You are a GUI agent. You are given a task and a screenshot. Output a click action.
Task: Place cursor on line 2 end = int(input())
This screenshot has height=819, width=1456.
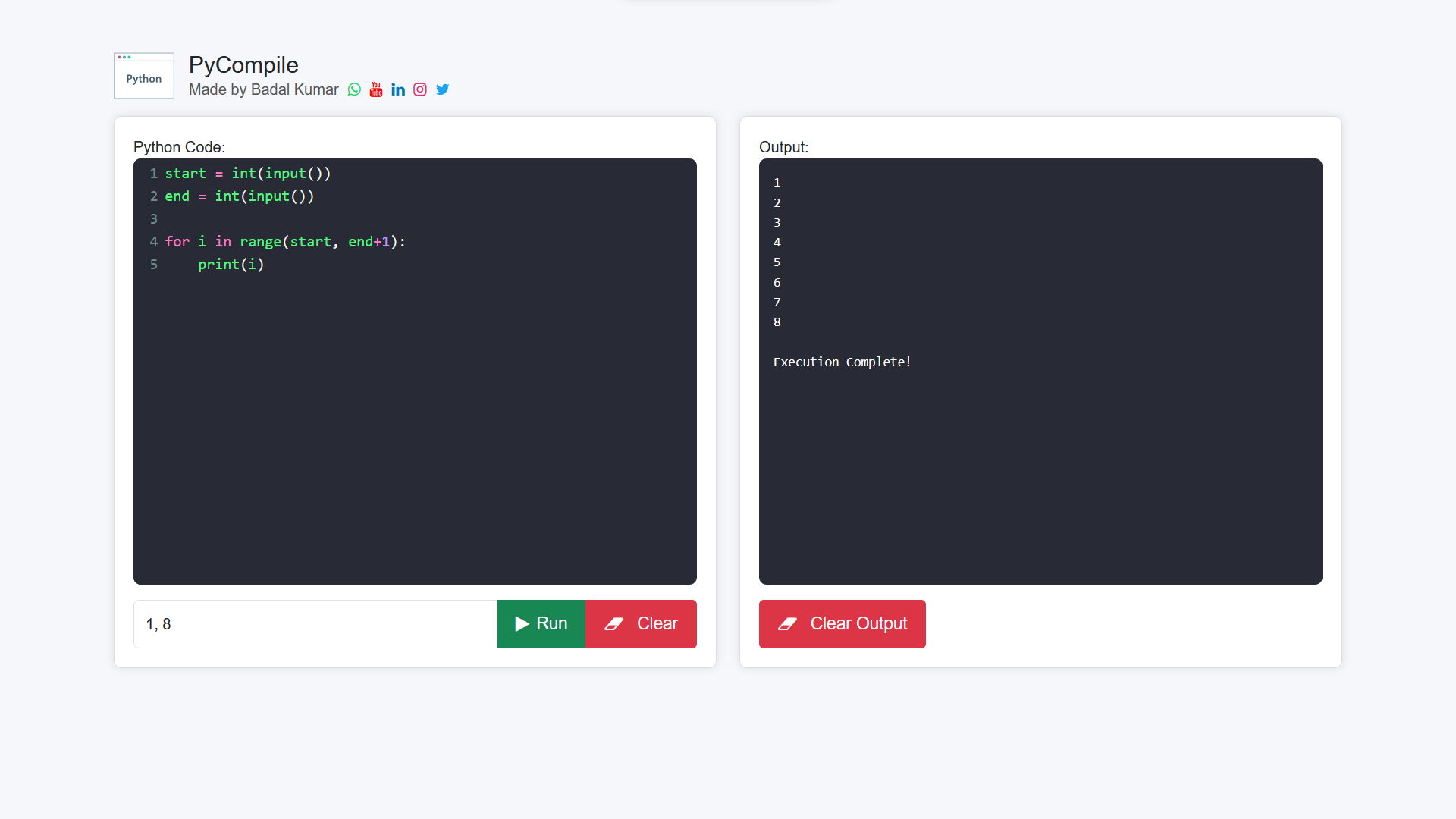[240, 196]
